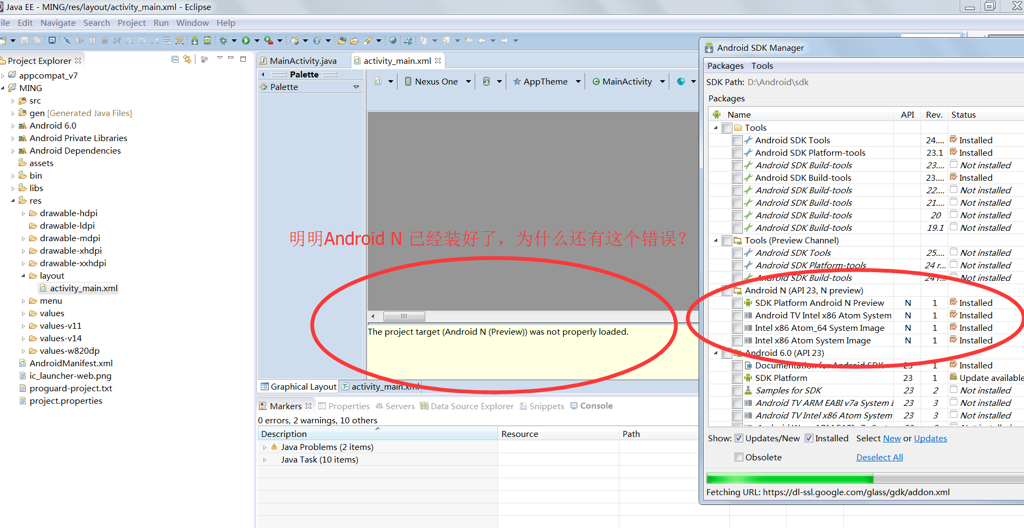Viewport: 1024px width, 528px height.
Task: Open the Project Explorer view menu triangle
Action: 219,59
